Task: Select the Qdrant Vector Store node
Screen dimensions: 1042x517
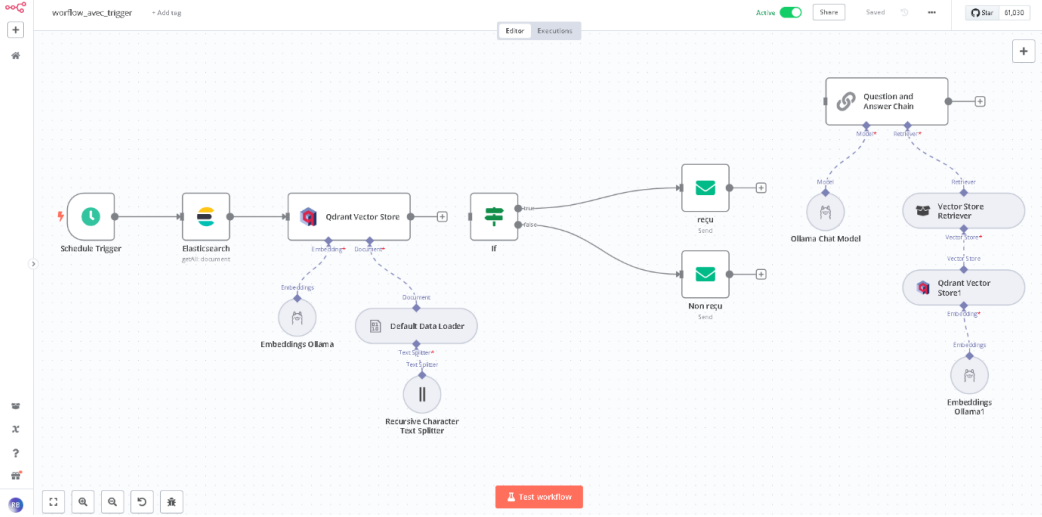Action: pyautogui.click(x=349, y=217)
